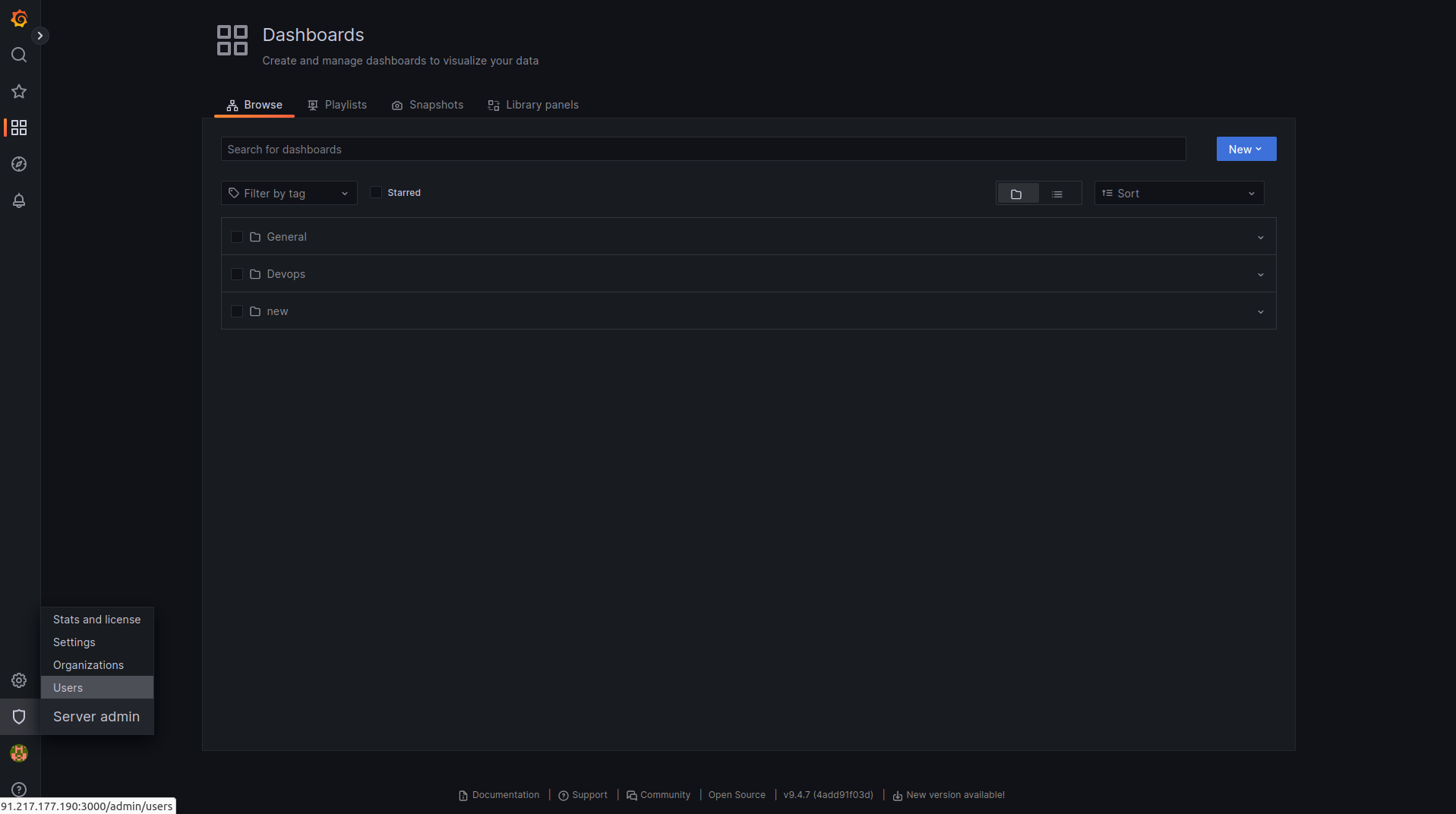Tick the Starred filter checkbox
Viewport: 1456px width, 814px height.
pyautogui.click(x=376, y=192)
